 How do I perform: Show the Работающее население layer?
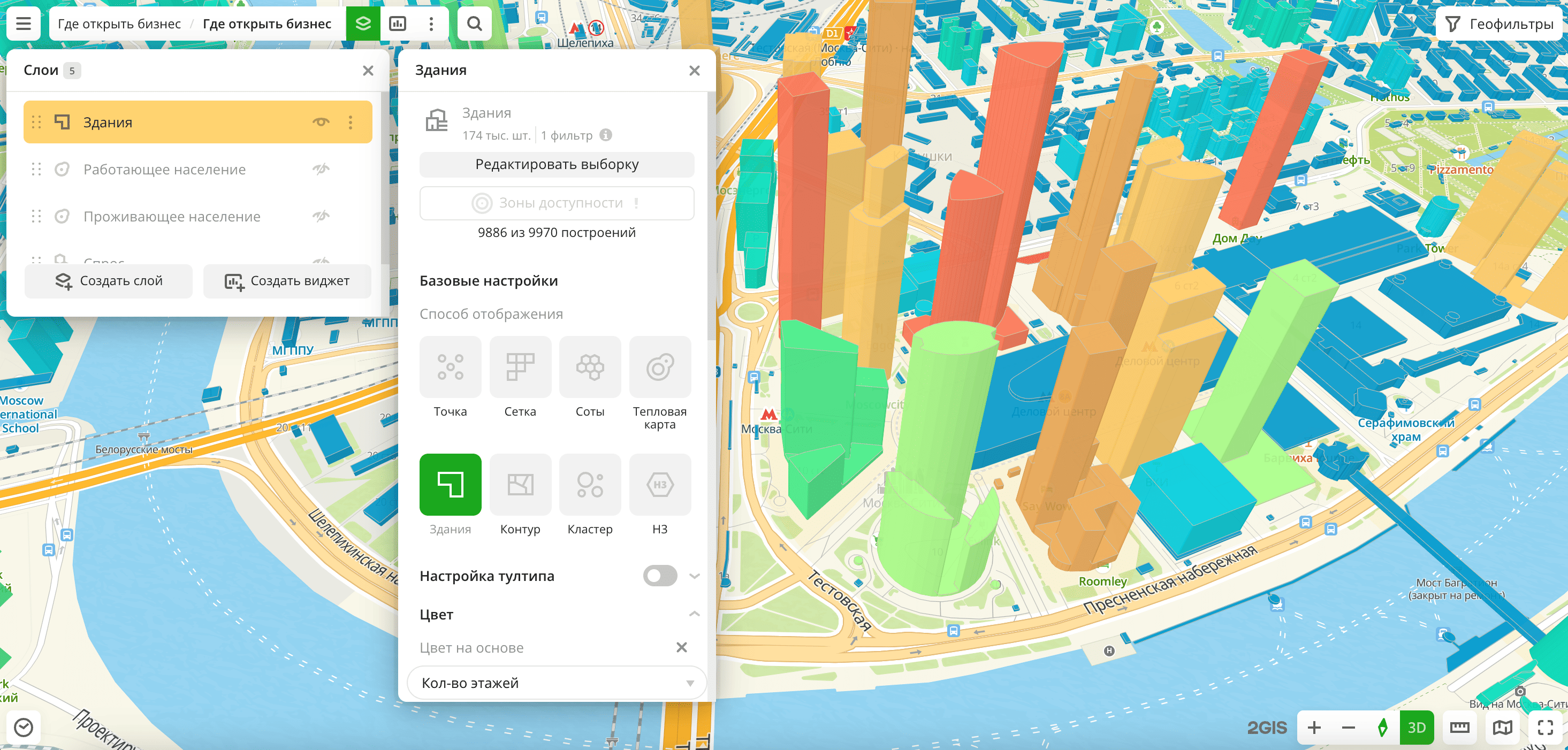click(321, 169)
